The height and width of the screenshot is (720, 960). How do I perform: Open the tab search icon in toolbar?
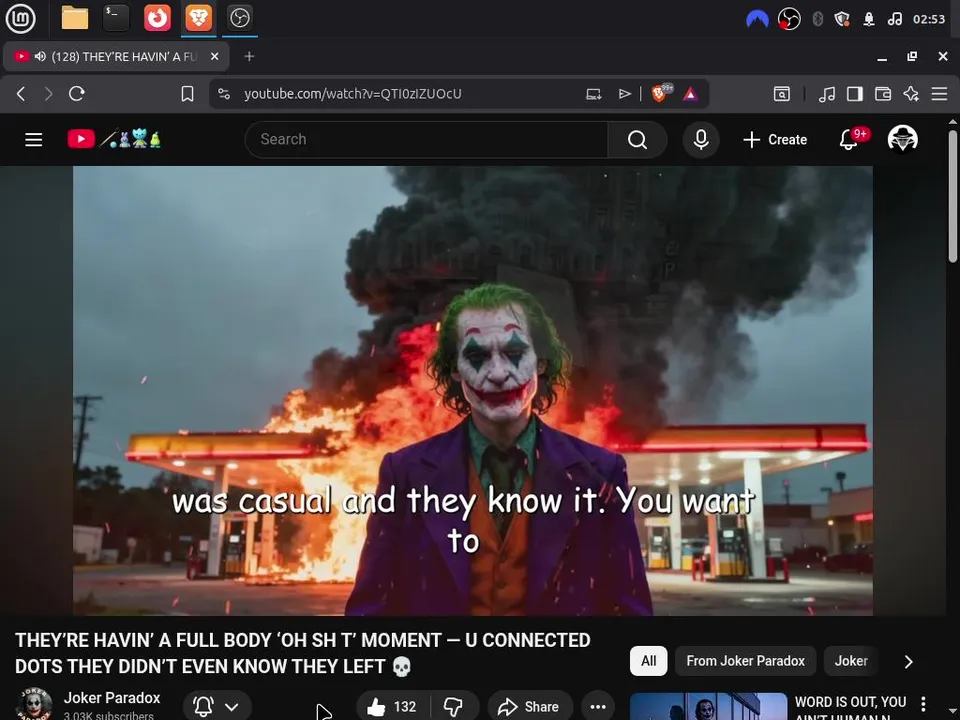point(782,94)
